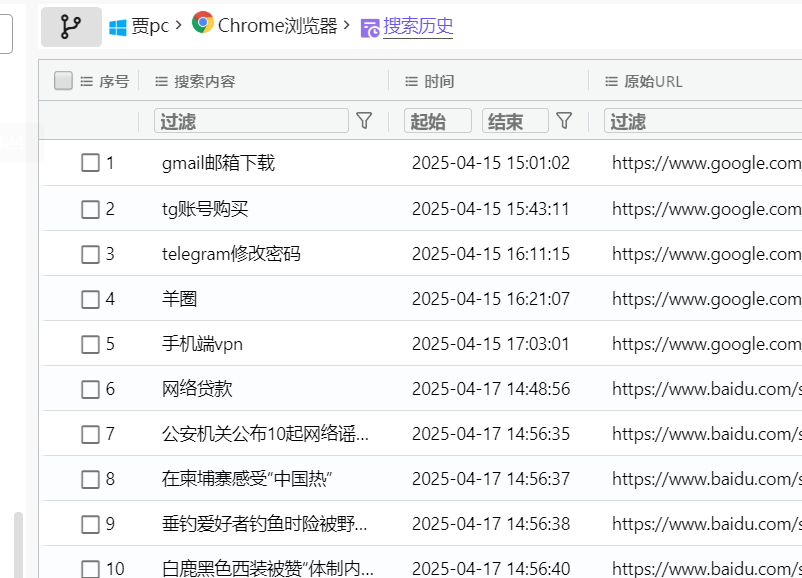Click timestamp 2025-04-15 15:43:11

(491, 209)
